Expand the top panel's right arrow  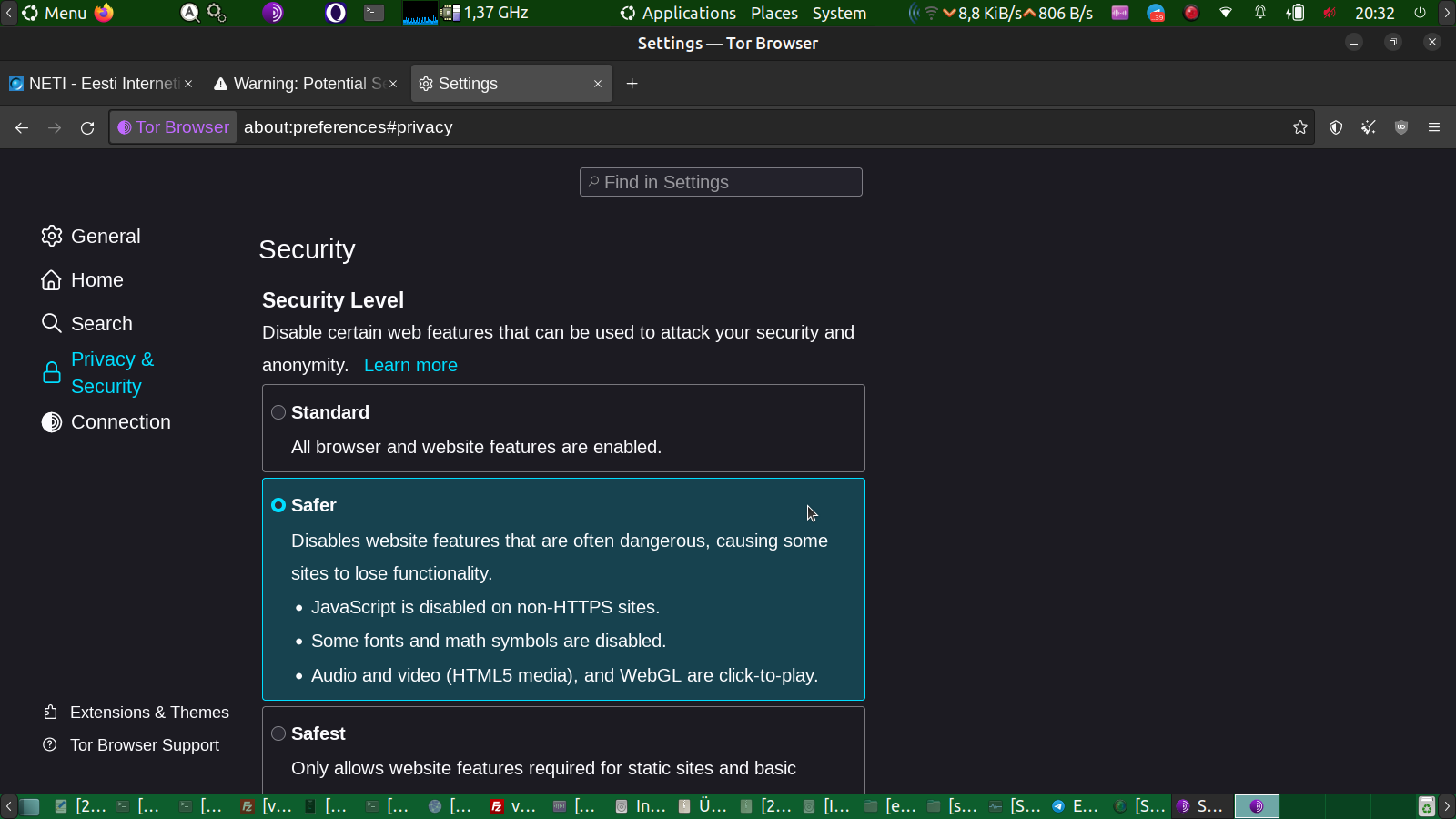click(1447, 13)
